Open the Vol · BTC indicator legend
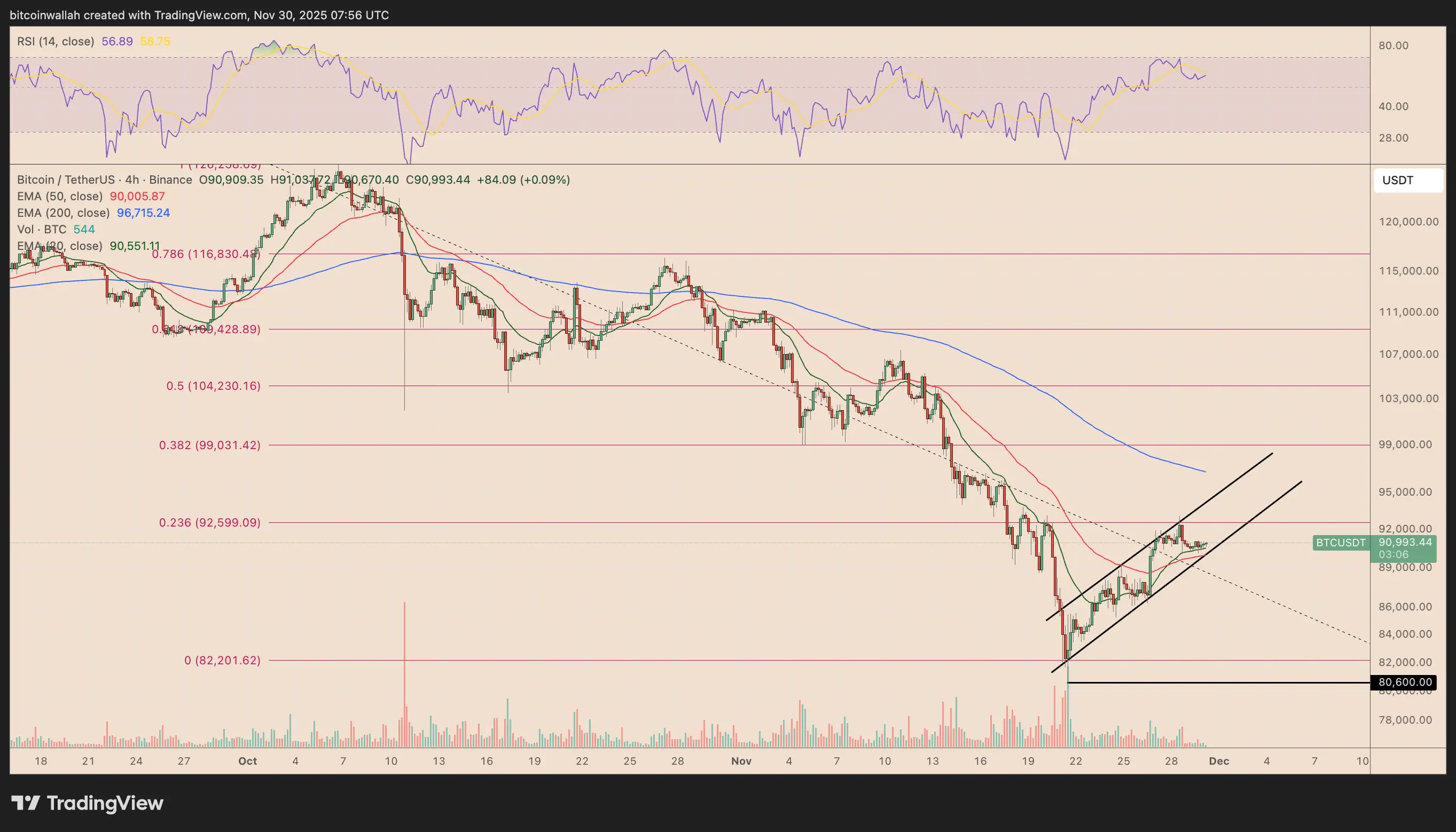1456x832 pixels. click(42, 229)
